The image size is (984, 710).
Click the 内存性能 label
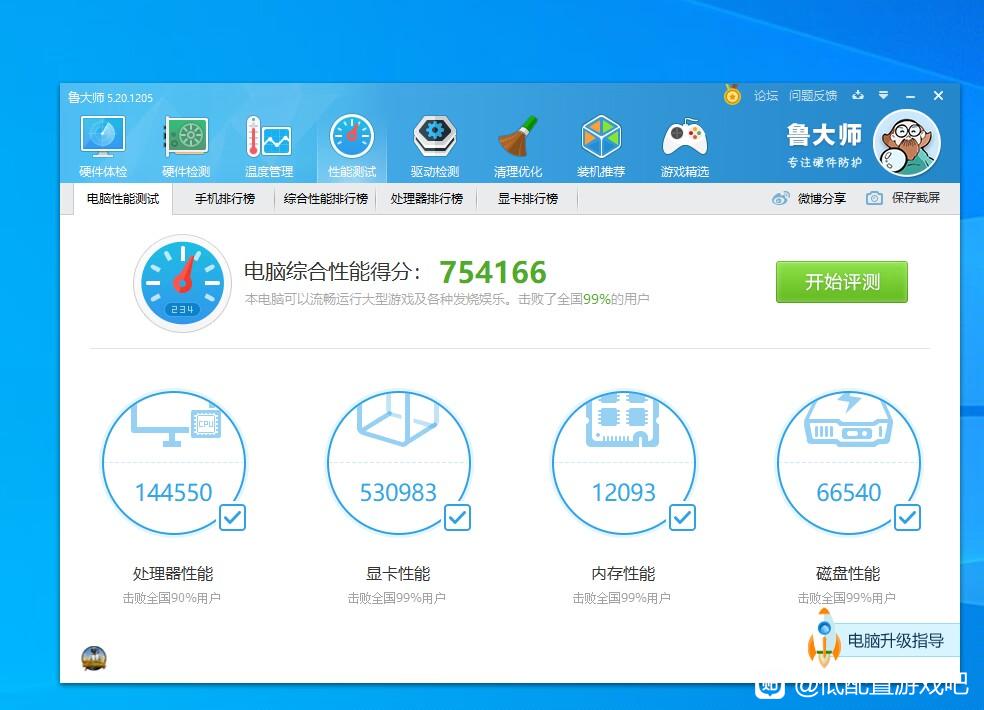(623, 573)
